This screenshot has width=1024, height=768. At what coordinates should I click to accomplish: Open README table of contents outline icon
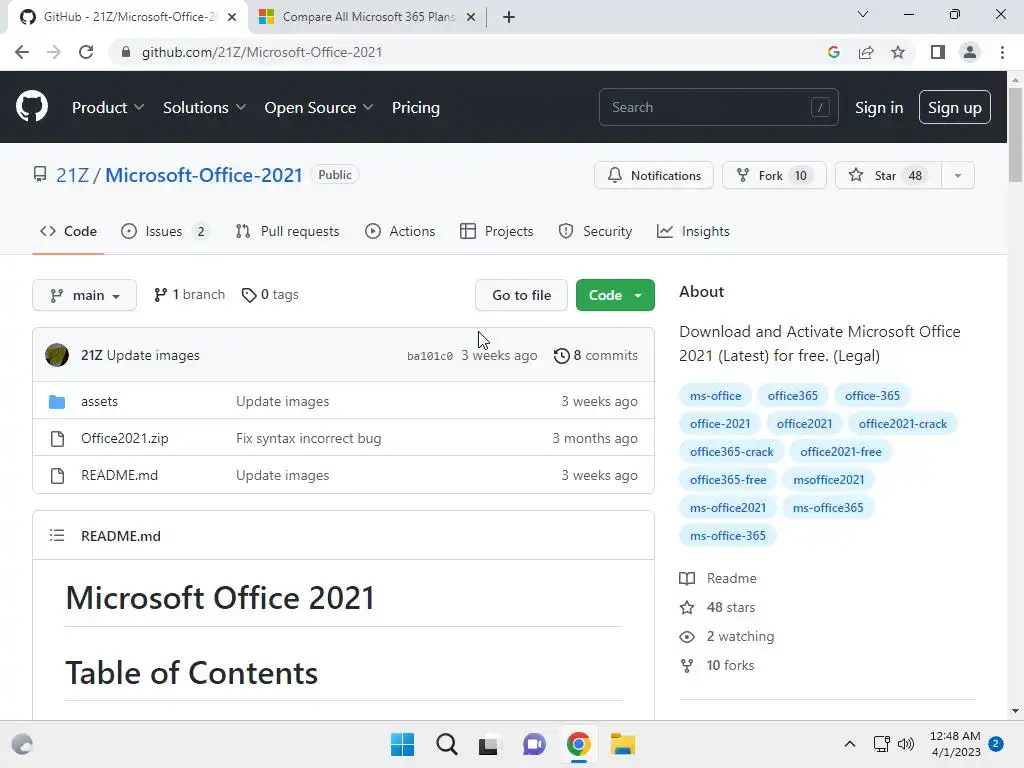pos(57,536)
